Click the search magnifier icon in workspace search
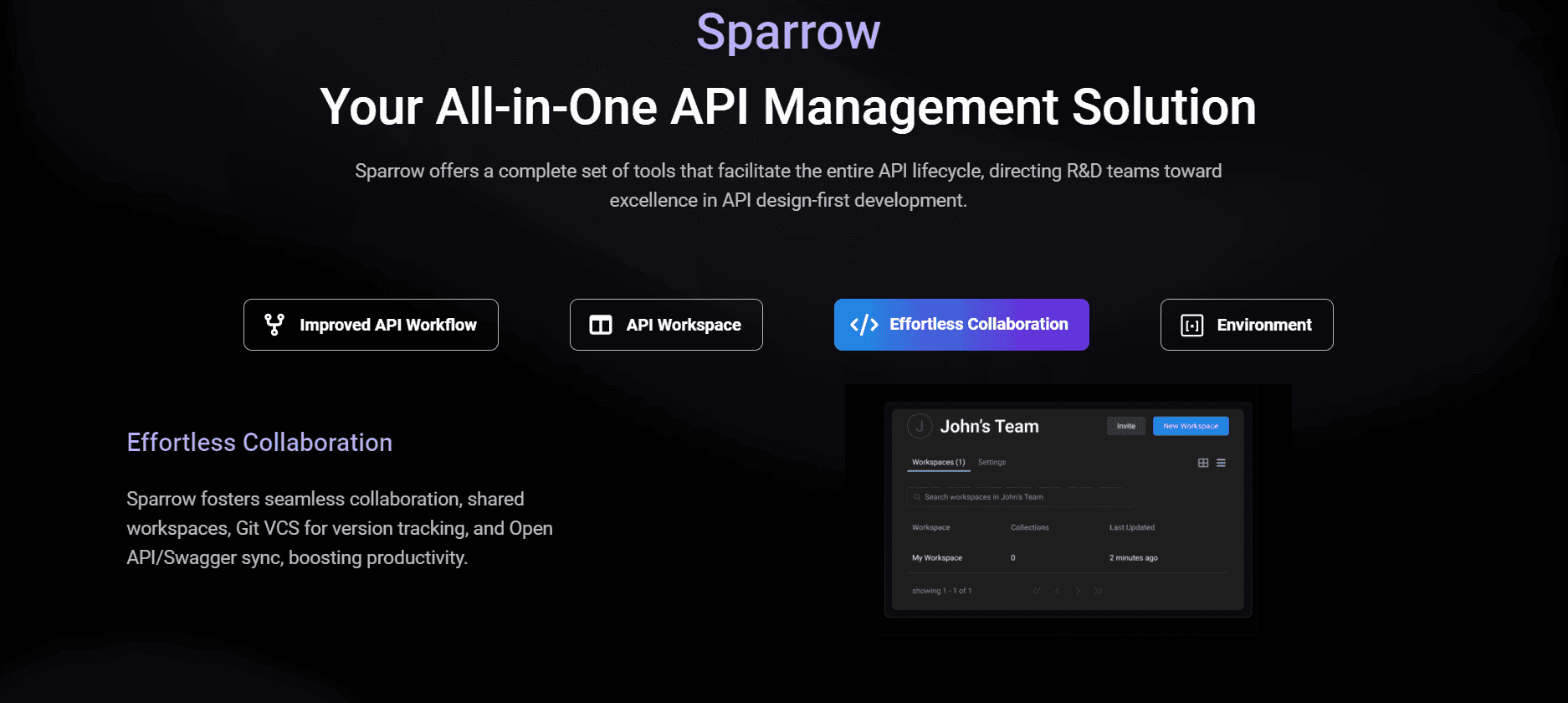 [x=917, y=497]
